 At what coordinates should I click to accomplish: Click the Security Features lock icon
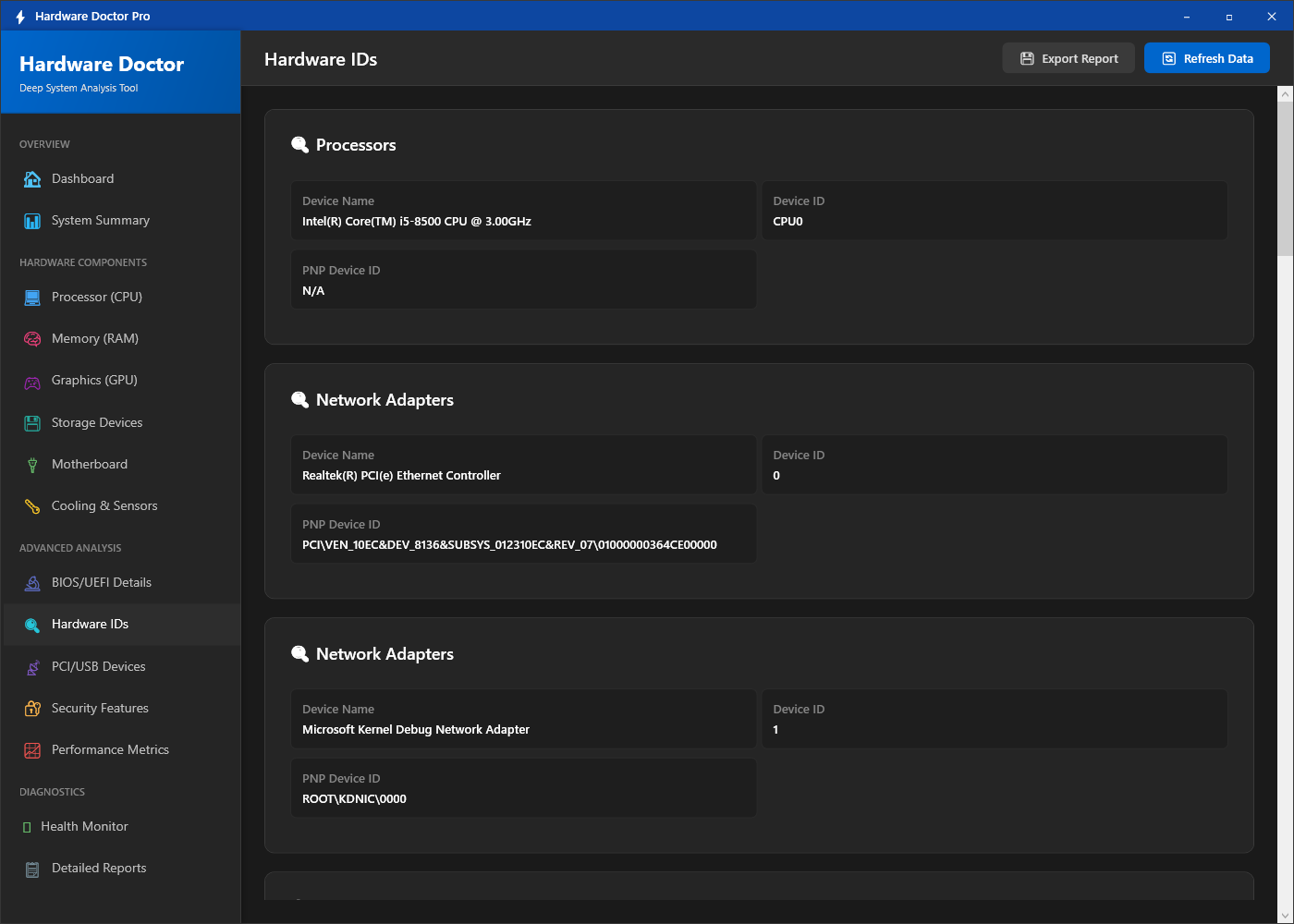point(32,709)
